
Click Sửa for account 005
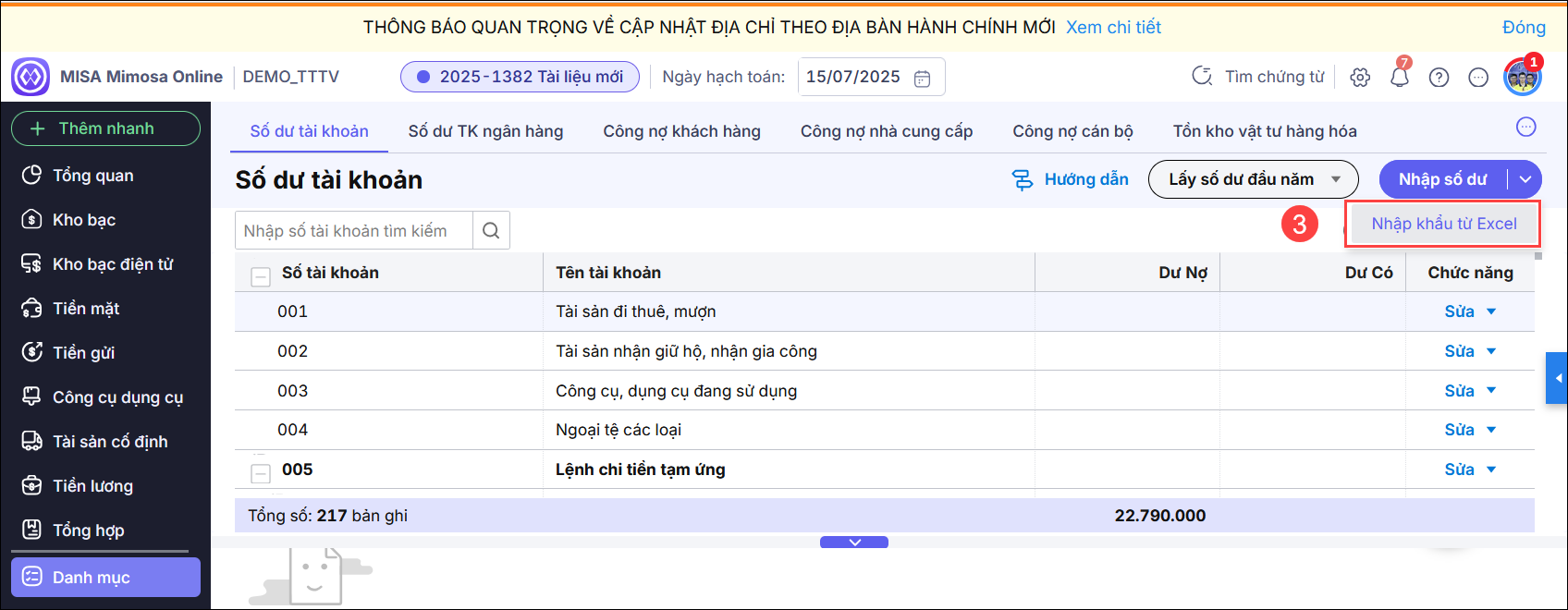[x=1459, y=470]
